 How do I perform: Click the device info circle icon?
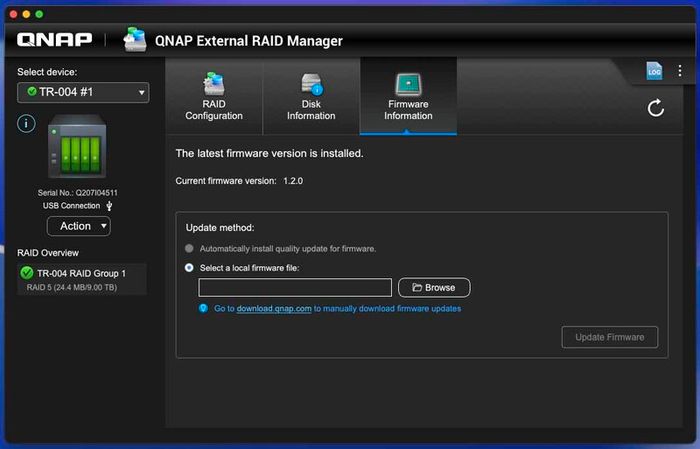26,123
